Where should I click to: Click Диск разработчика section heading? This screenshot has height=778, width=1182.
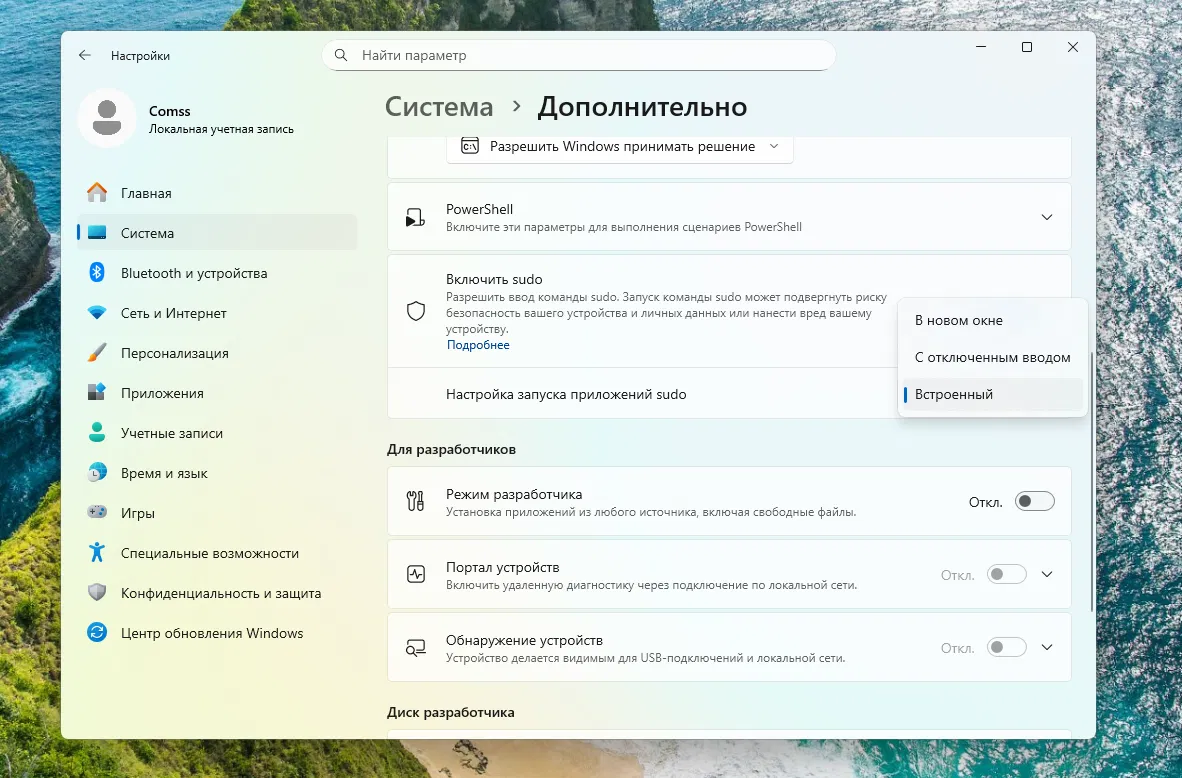tap(451, 712)
